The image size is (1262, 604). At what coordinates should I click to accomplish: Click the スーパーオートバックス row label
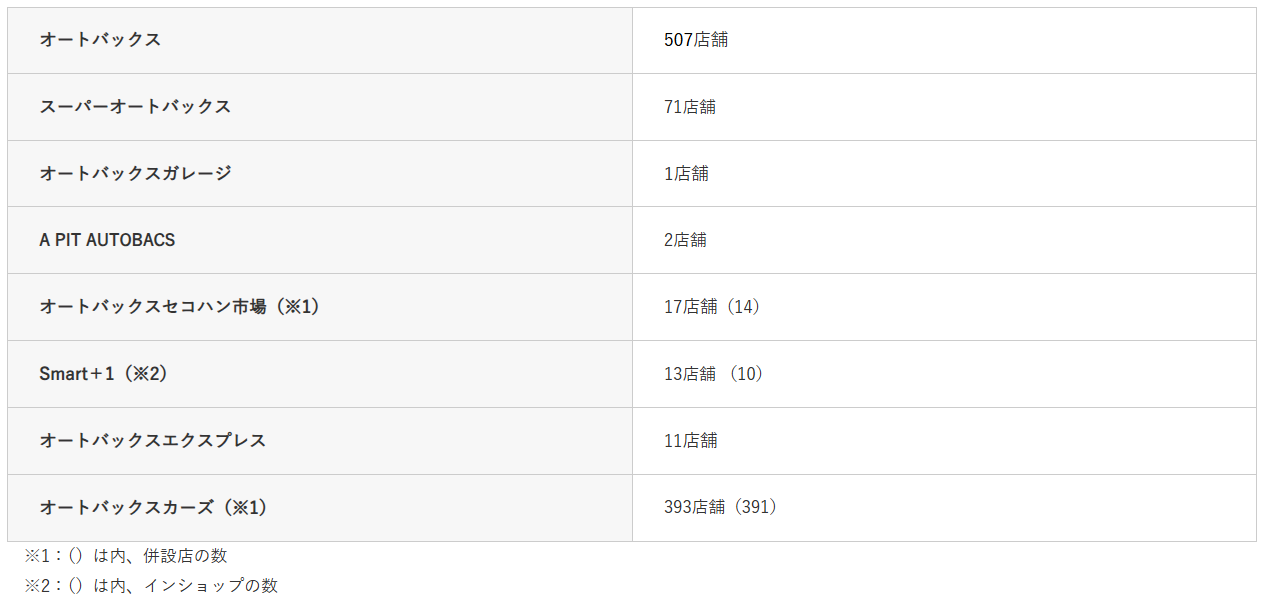(135, 107)
